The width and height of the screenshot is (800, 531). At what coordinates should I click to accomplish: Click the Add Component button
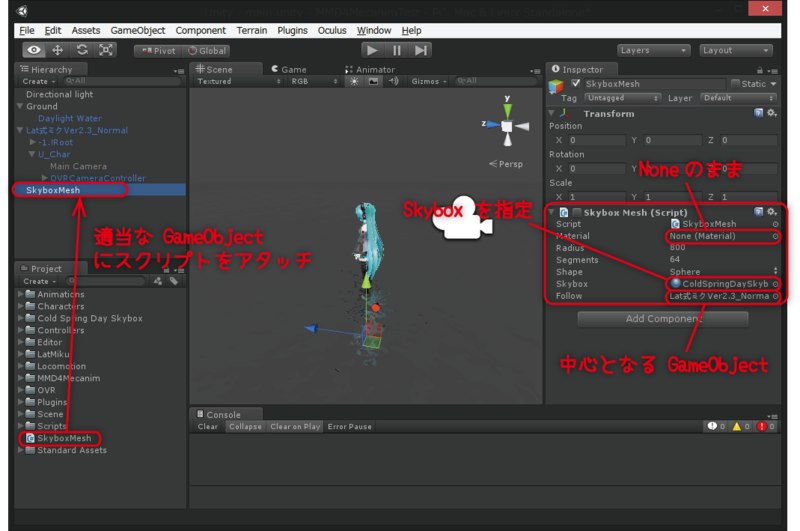(663, 319)
